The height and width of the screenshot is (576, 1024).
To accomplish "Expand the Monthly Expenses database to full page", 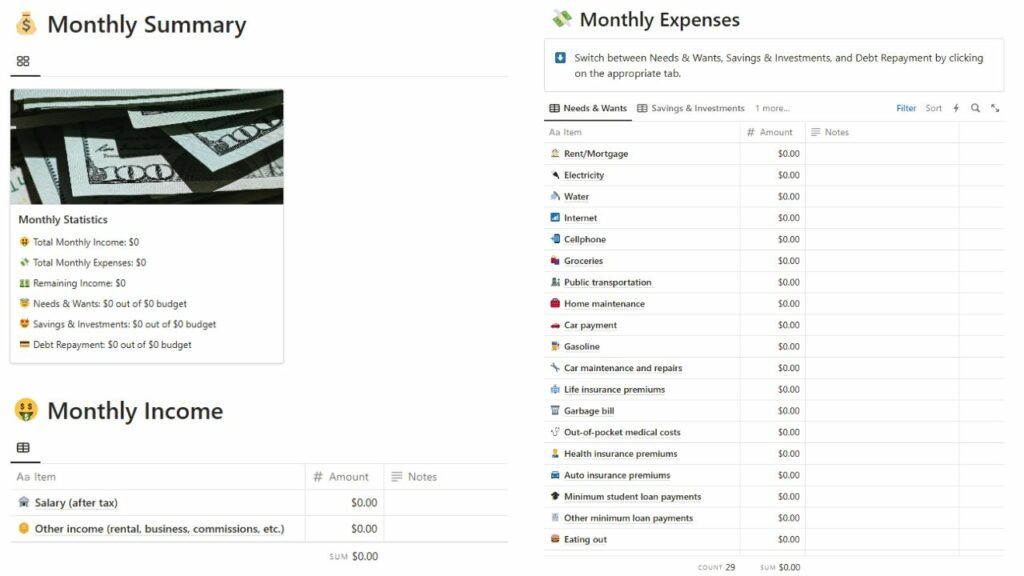I will tap(995, 108).
